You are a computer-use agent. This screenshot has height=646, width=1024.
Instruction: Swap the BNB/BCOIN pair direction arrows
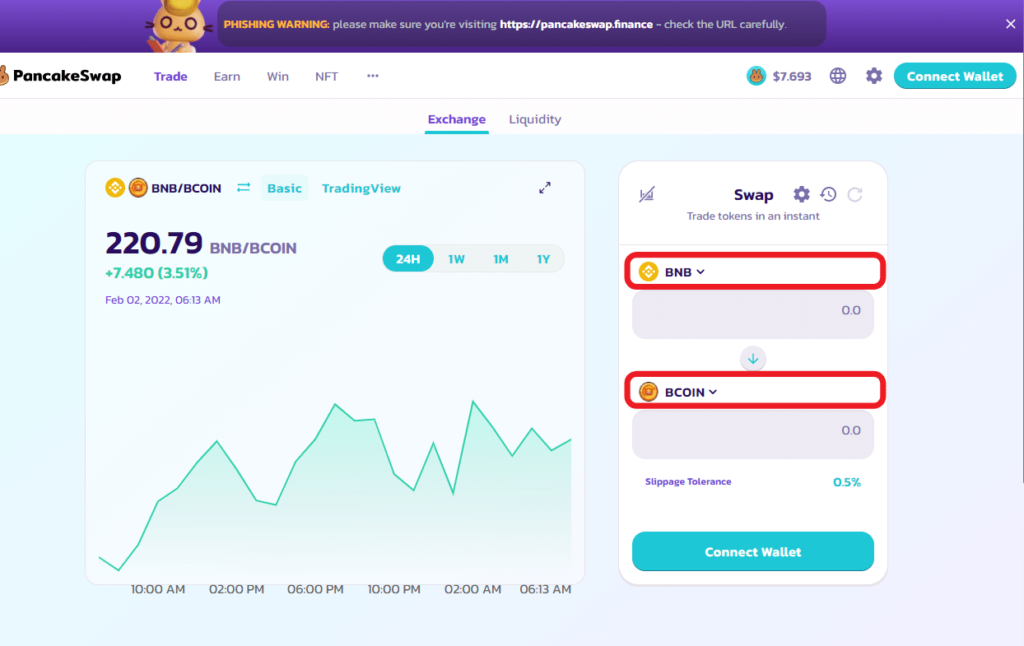pos(244,187)
